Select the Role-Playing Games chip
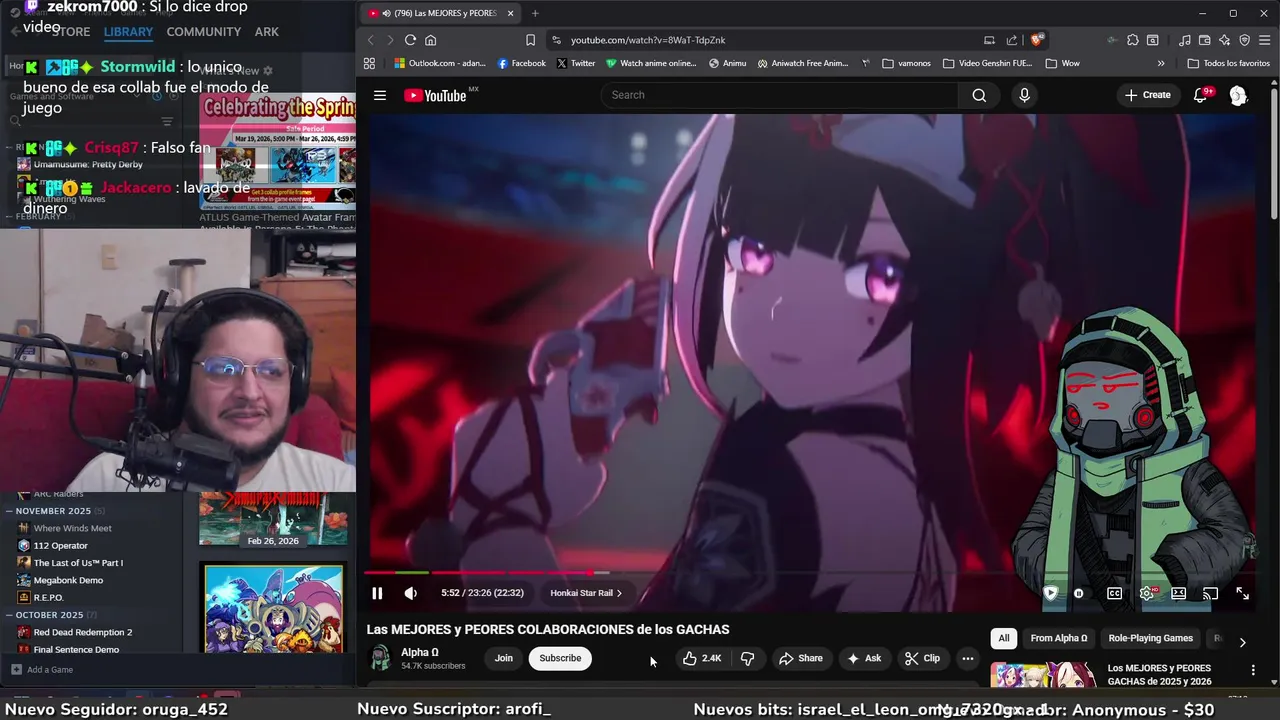Viewport: 1280px width, 720px height. click(x=1151, y=638)
